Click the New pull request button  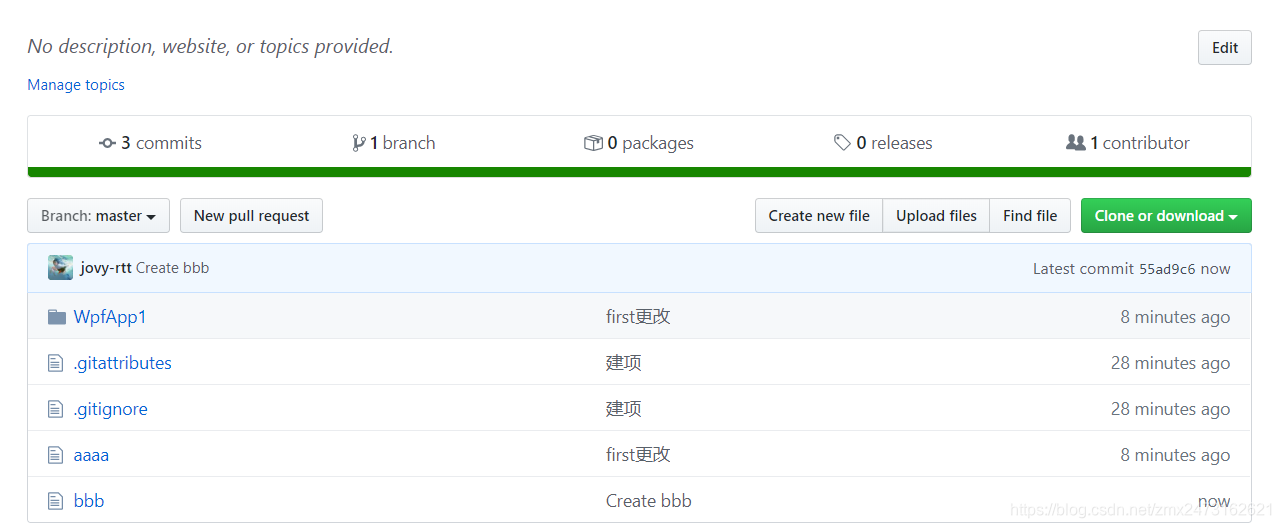[x=251, y=216]
